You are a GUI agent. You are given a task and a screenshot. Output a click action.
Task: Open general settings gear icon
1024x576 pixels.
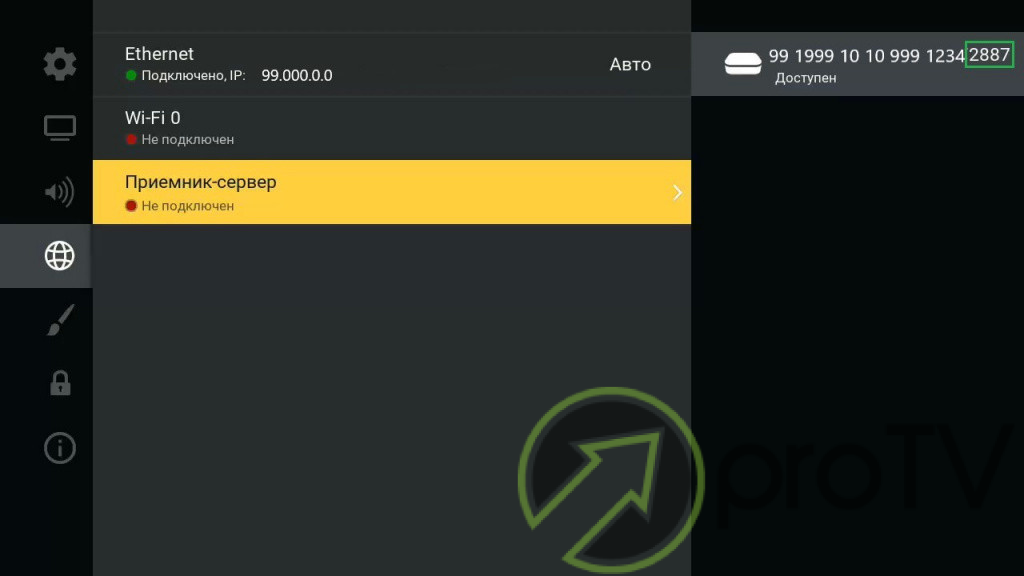click(x=59, y=64)
